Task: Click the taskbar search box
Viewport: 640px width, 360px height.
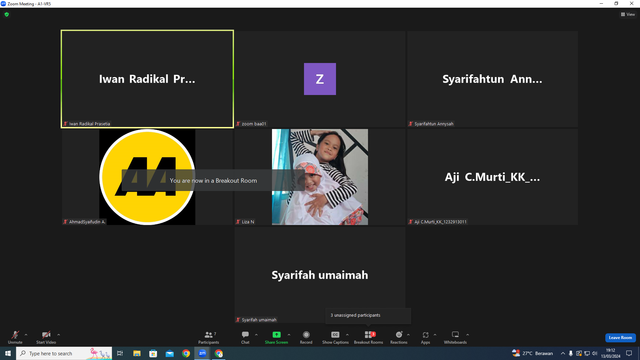Action: (64, 353)
